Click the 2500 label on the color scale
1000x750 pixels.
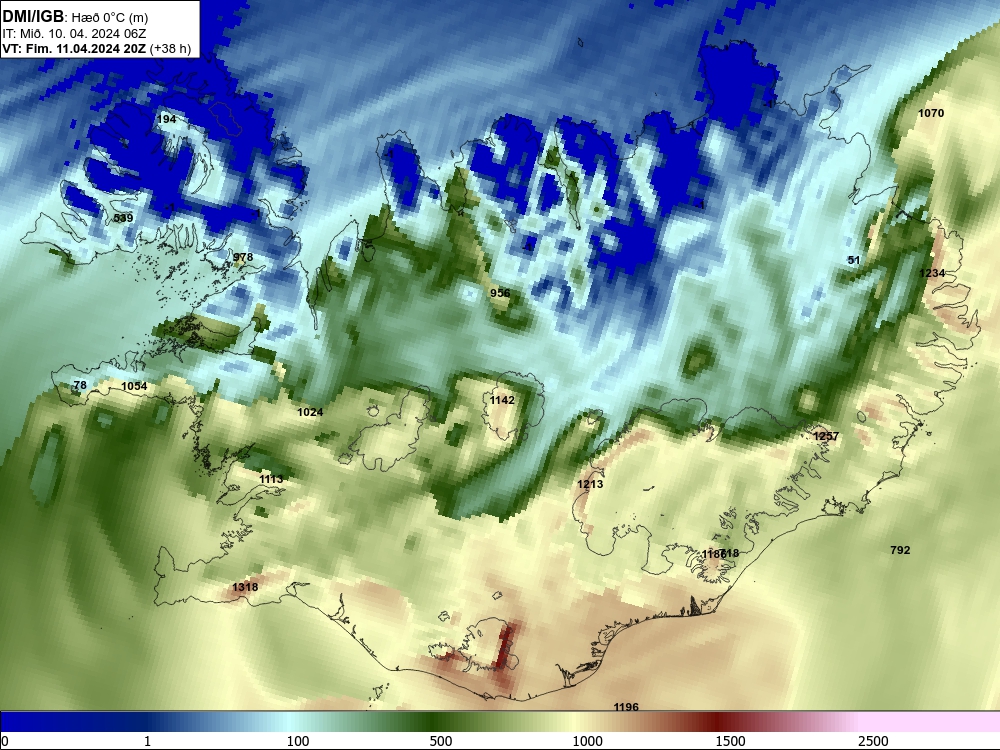click(x=873, y=741)
